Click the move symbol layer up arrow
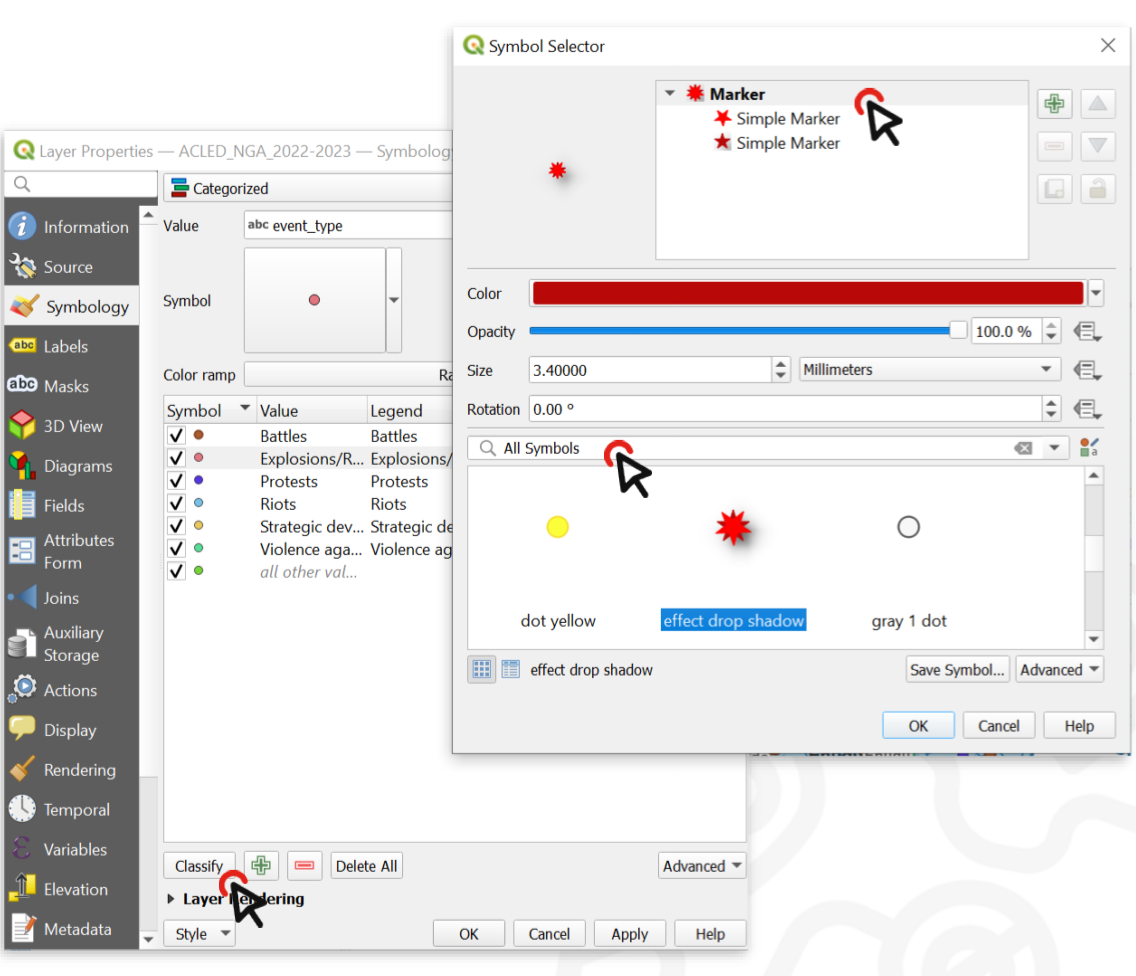The width and height of the screenshot is (1136, 976). (x=1098, y=104)
